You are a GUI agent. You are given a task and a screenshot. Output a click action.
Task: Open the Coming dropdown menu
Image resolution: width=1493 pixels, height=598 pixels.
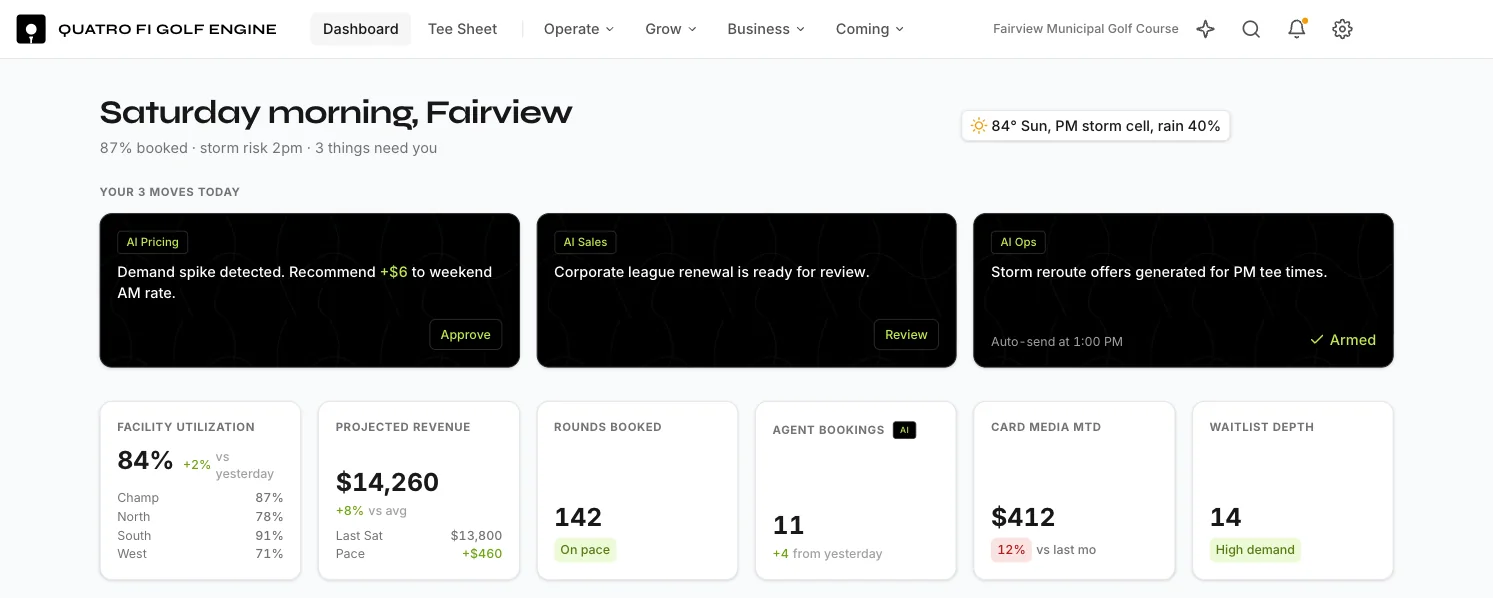pos(870,29)
